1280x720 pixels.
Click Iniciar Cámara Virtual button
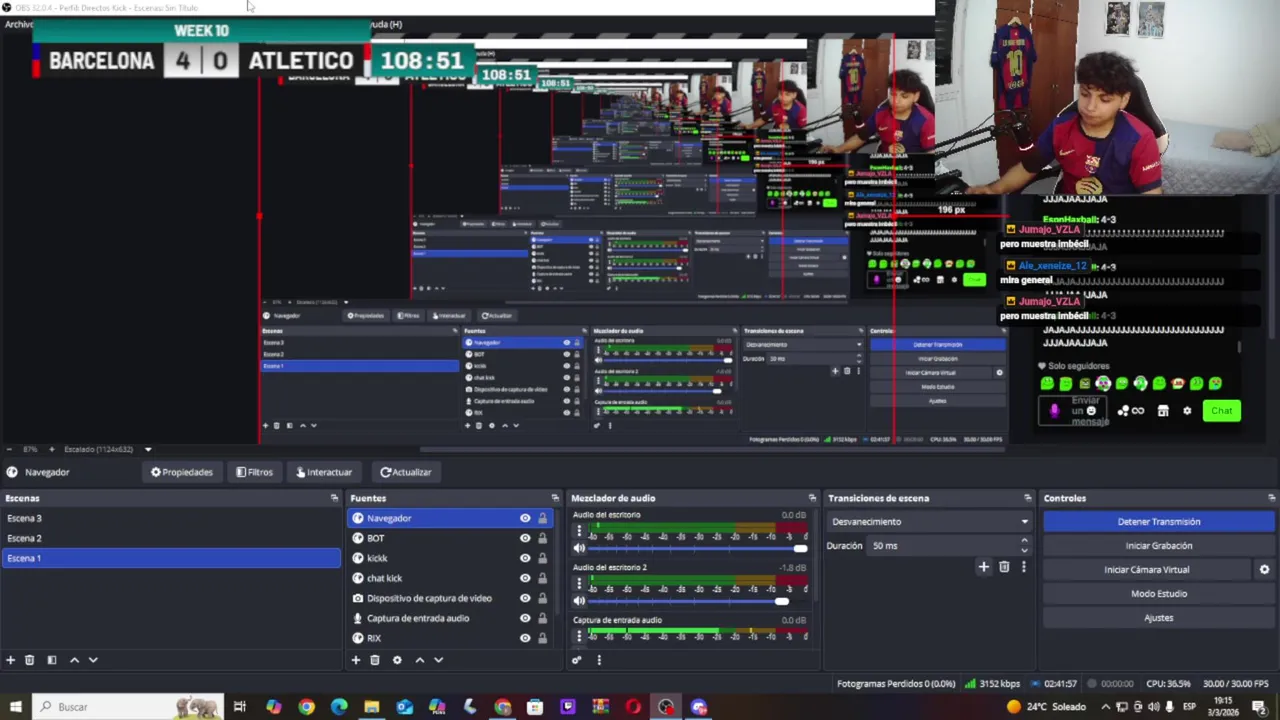(x=1147, y=570)
